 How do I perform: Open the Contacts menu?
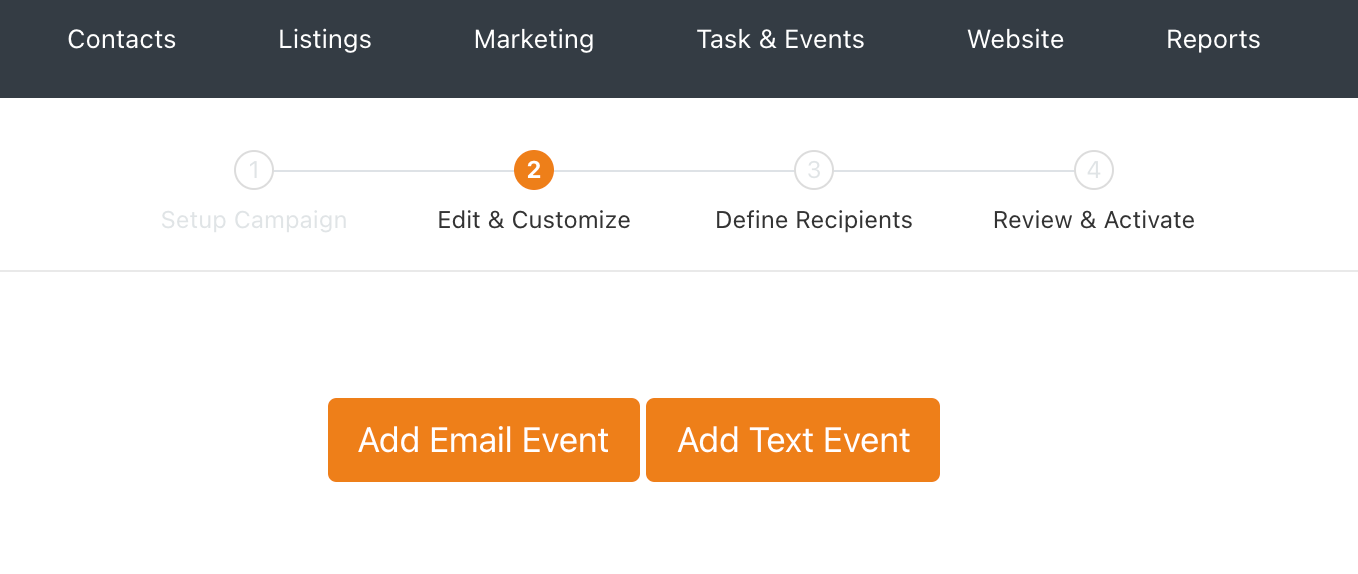pyautogui.click(x=122, y=40)
